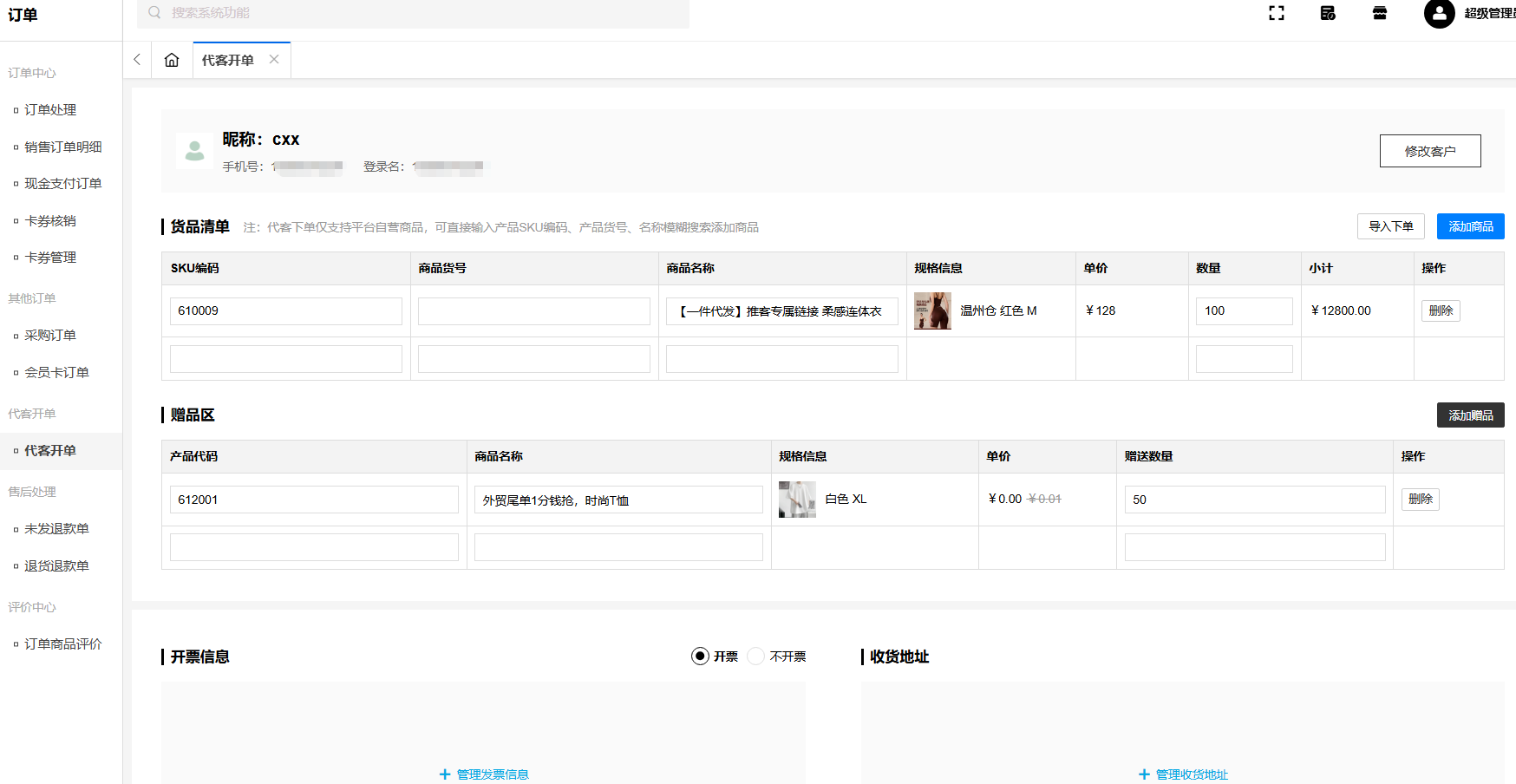
Task: Click the search magnifier icon
Action: click(x=154, y=12)
